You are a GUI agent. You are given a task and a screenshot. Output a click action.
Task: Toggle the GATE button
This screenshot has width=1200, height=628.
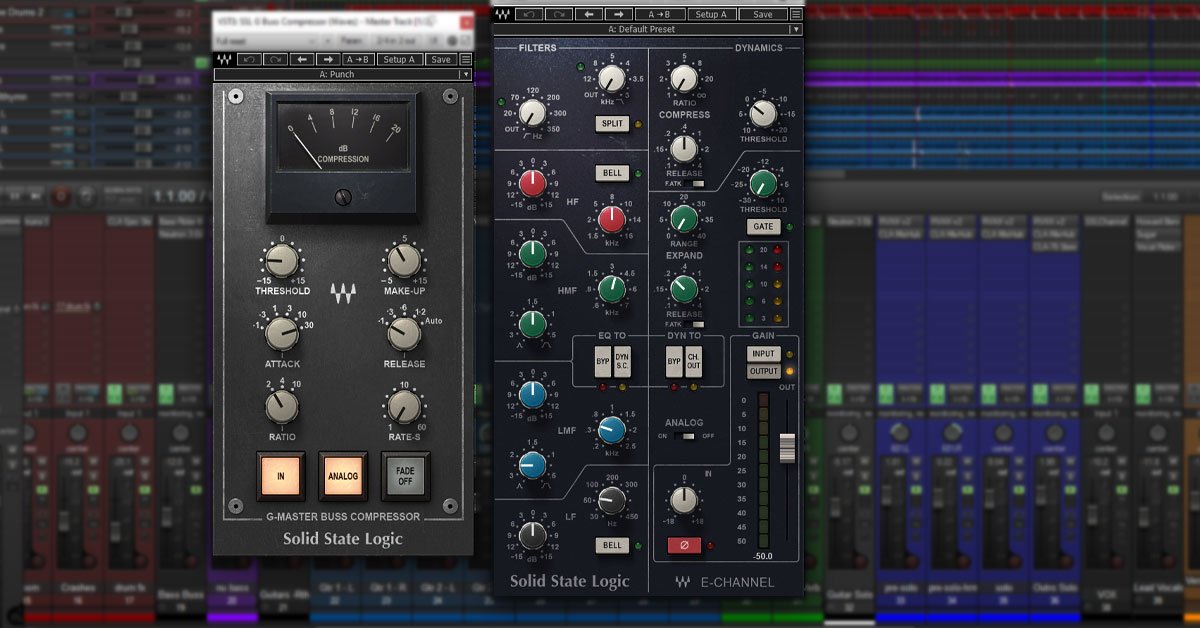pos(762,227)
